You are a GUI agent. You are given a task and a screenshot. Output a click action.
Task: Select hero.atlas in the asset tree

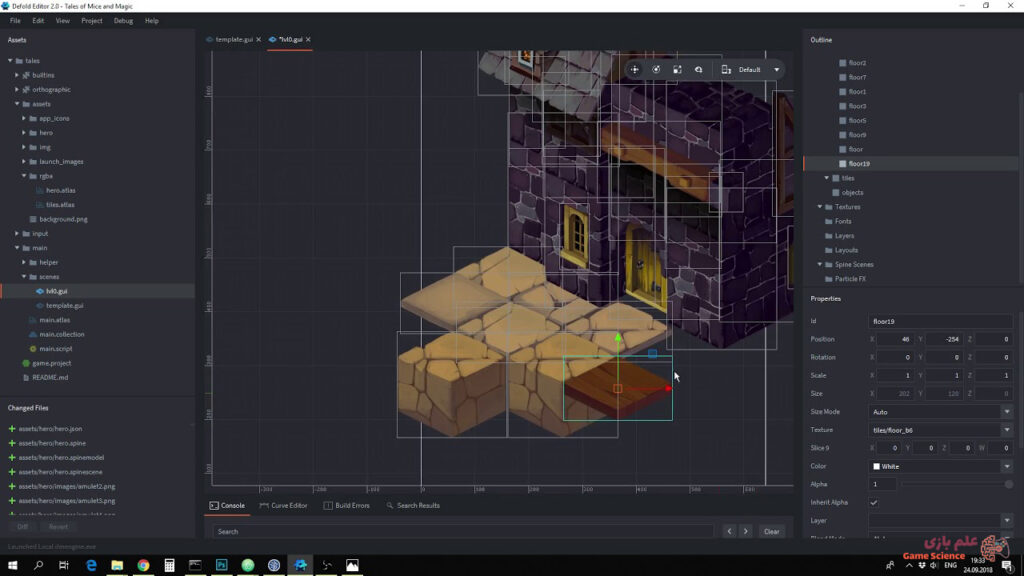pos(60,190)
